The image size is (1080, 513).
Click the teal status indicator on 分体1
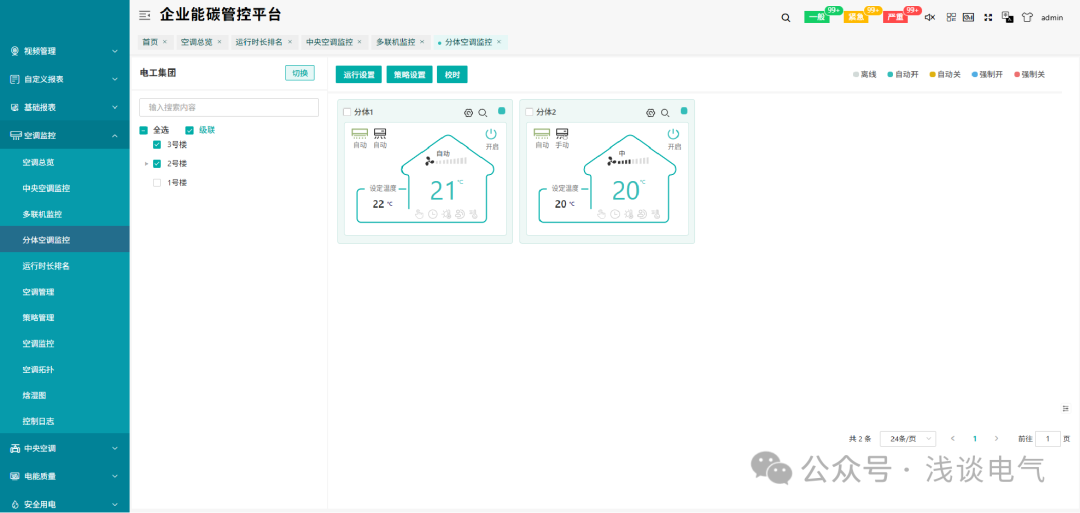(x=501, y=110)
